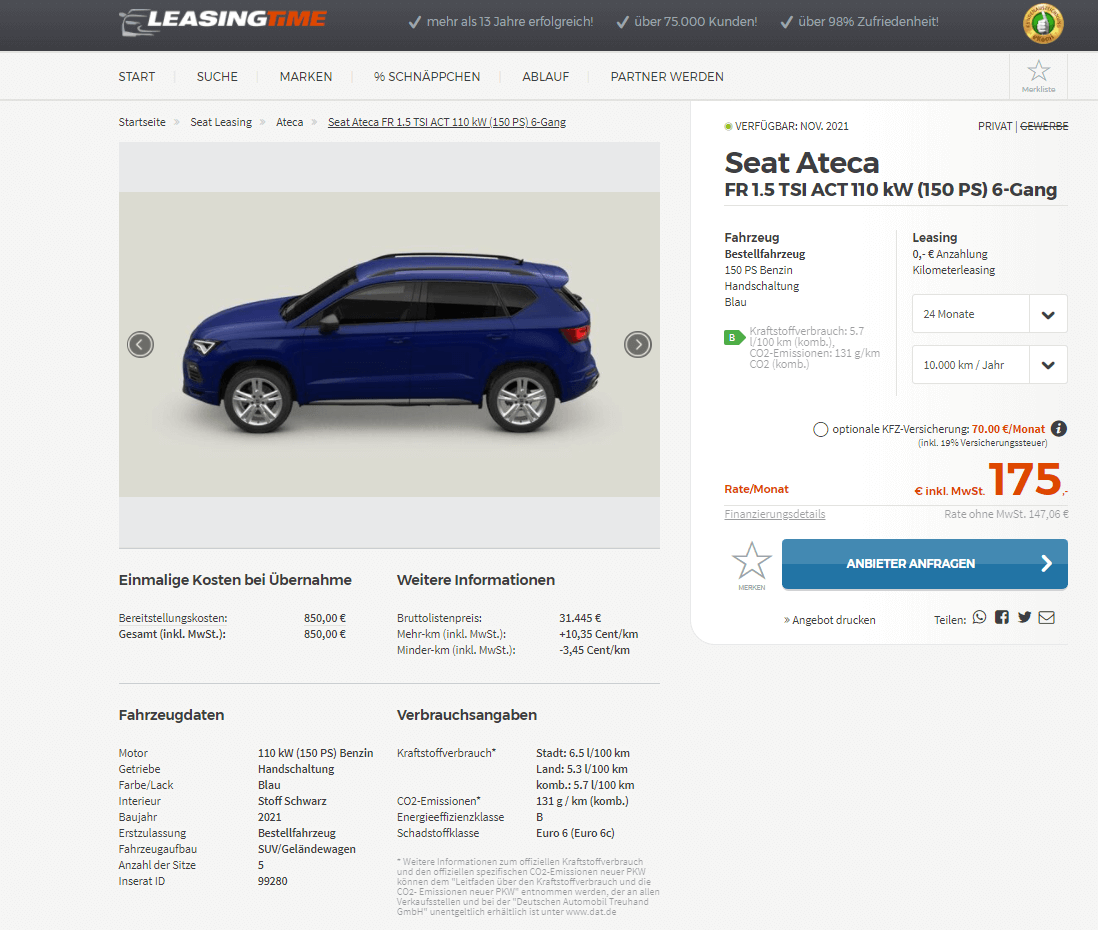Go to Startseite breadcrumb
The width and height of the screenshot is (1098, 930).
click(142, 122)
